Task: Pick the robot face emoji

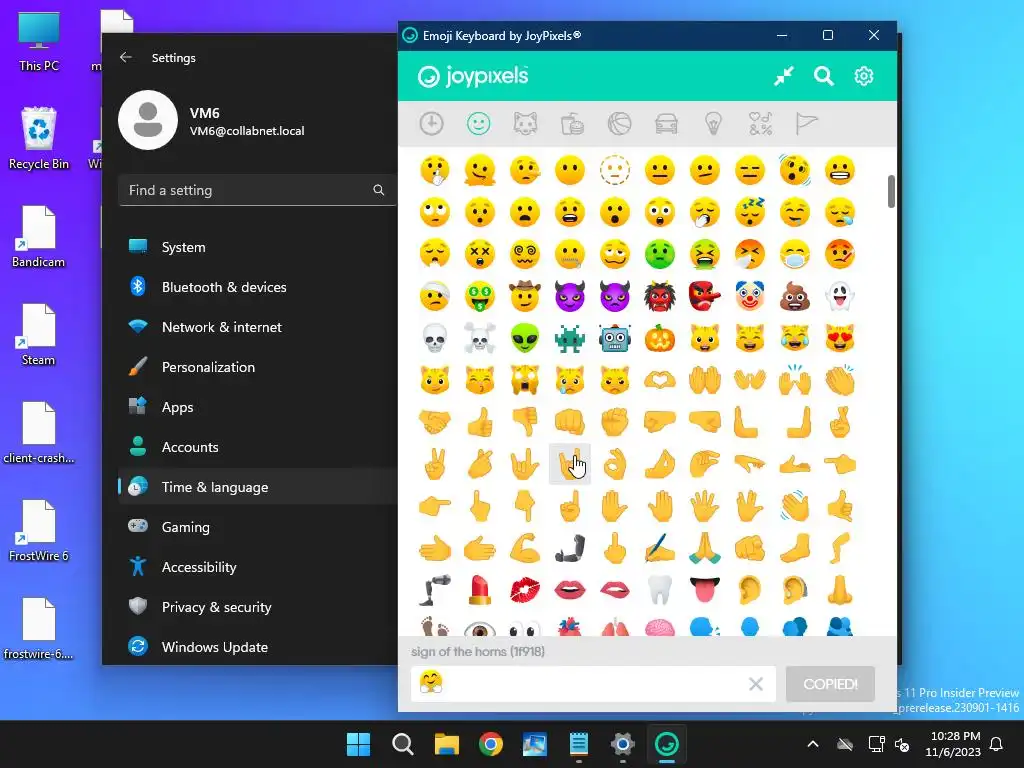Action: pyautogui.click(x=615, y=338)
